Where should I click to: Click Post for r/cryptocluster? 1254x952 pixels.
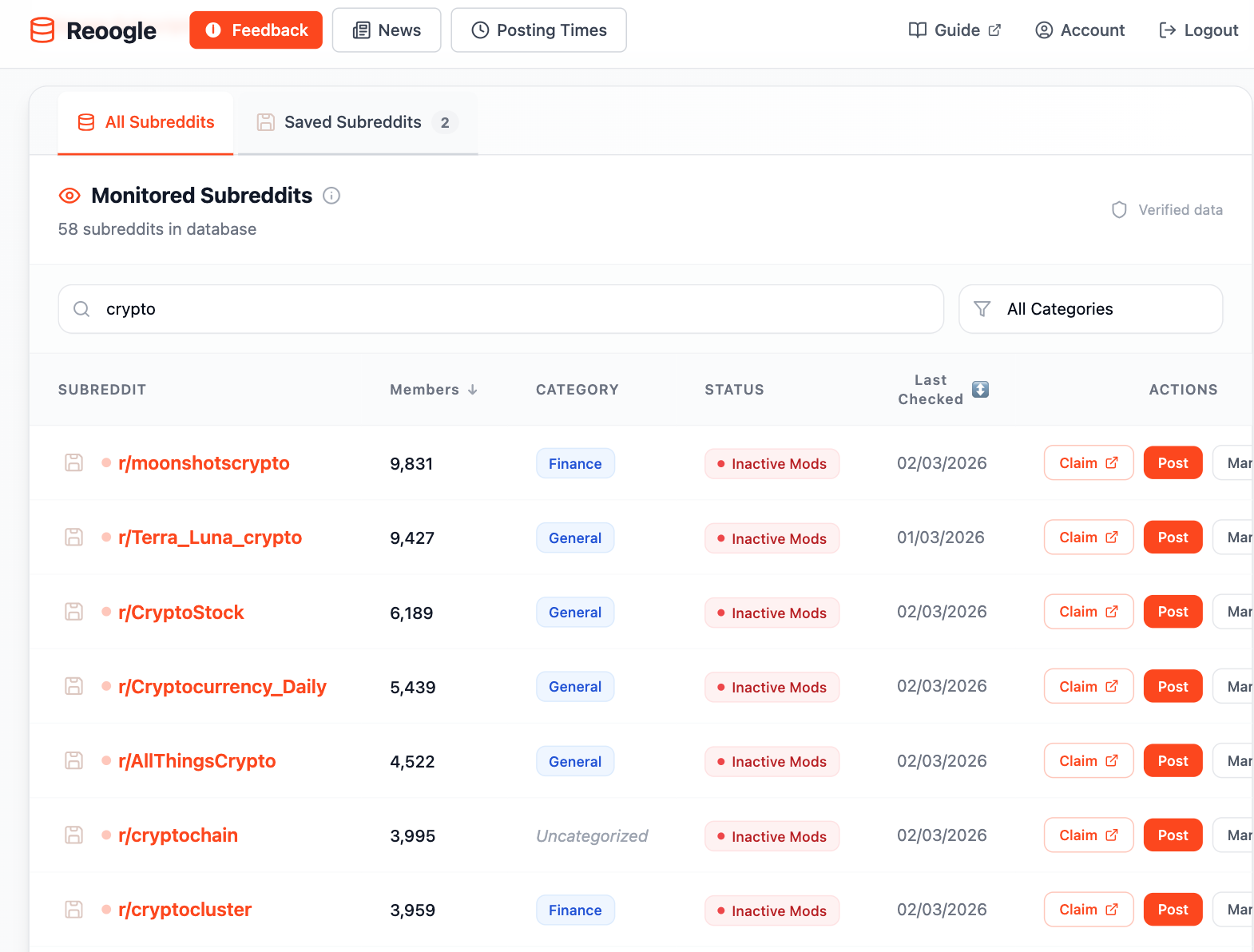pos(1173,910)
